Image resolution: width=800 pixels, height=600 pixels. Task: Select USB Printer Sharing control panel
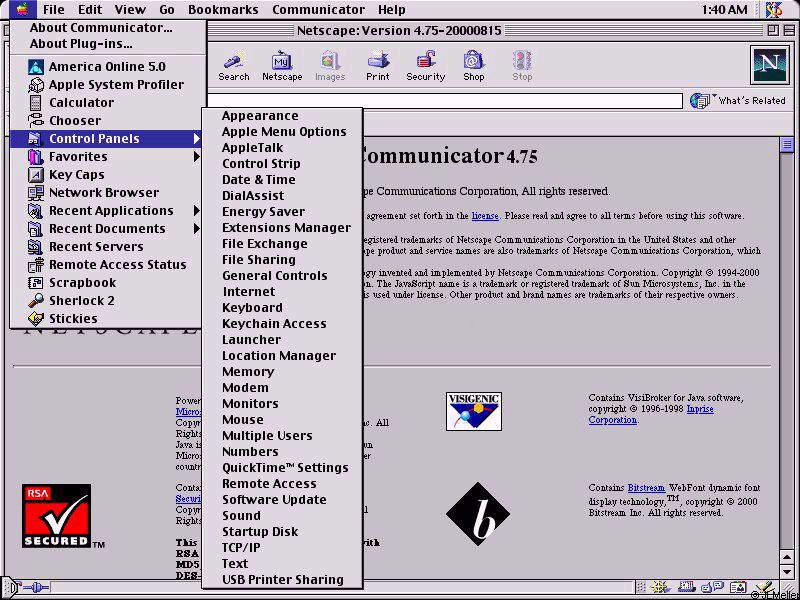coord(282,580)
